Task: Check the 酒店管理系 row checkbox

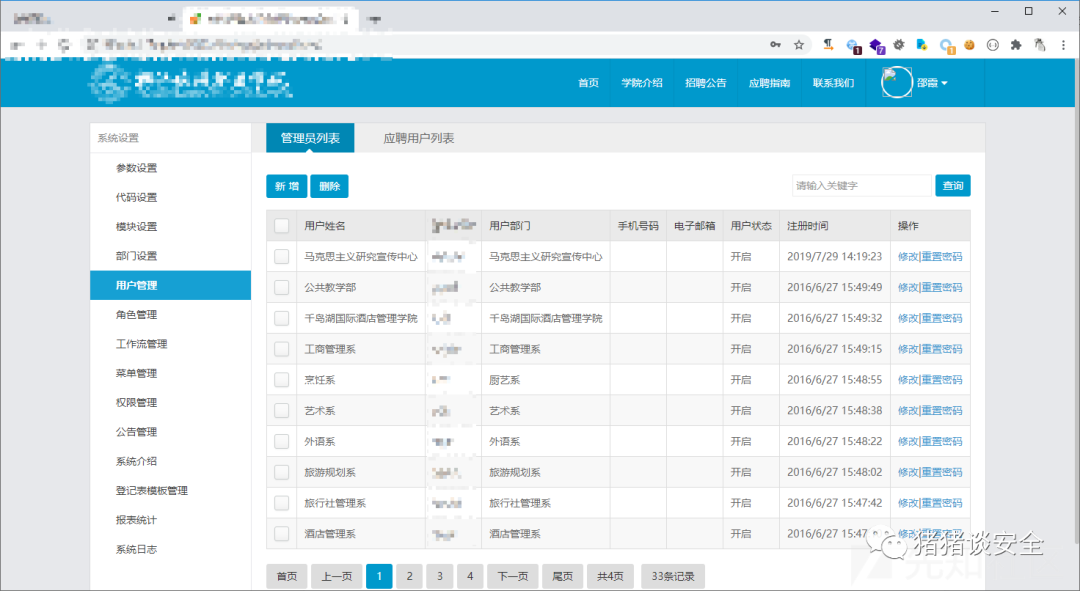Action: (282, 534)
